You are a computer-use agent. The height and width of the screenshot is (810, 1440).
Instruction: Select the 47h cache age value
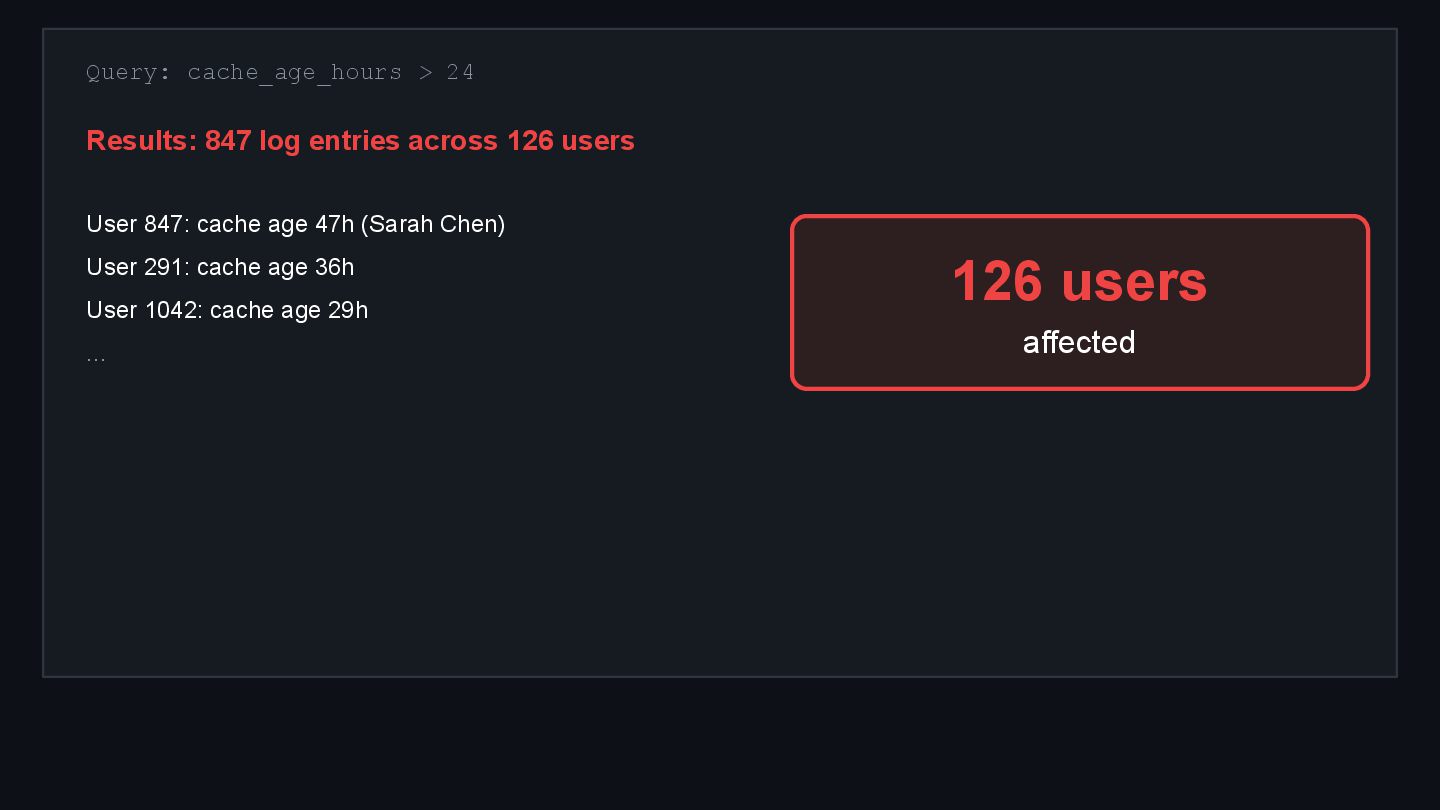coord(334,224)
